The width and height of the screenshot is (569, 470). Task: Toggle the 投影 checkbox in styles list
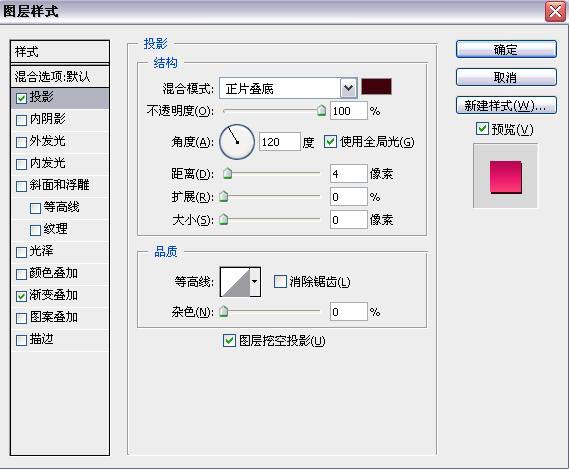click(x=21, y=98)
